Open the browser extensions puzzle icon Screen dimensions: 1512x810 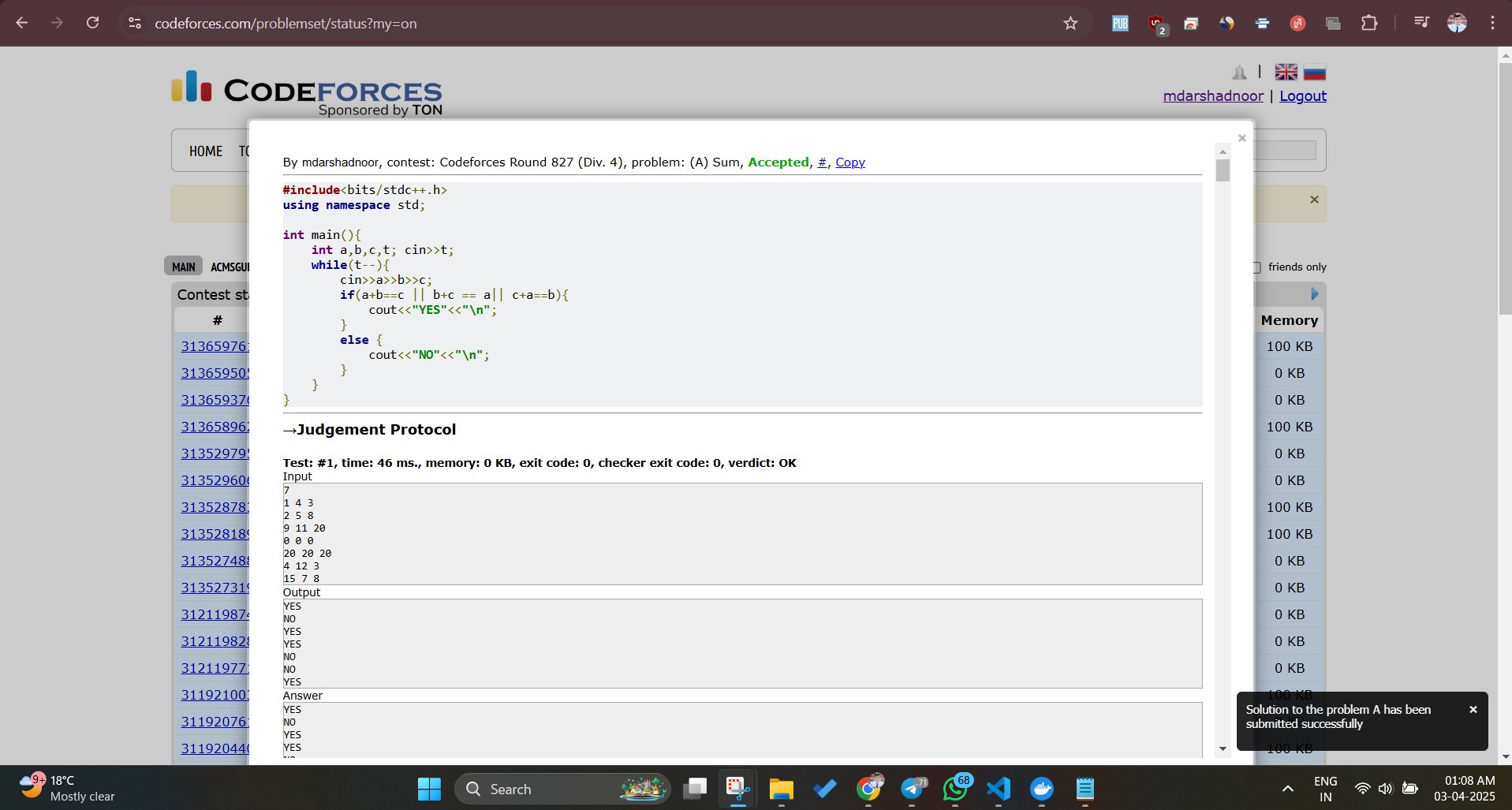1369,23
